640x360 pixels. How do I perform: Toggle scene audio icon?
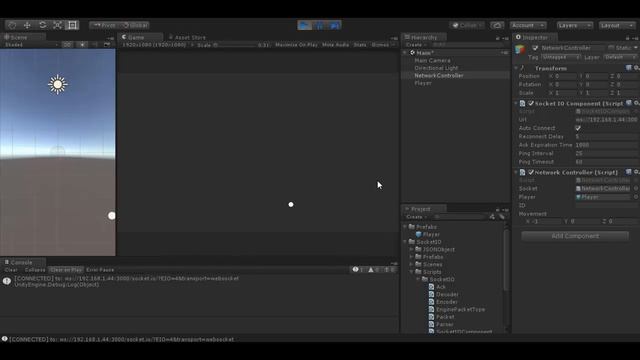(95, 45)
